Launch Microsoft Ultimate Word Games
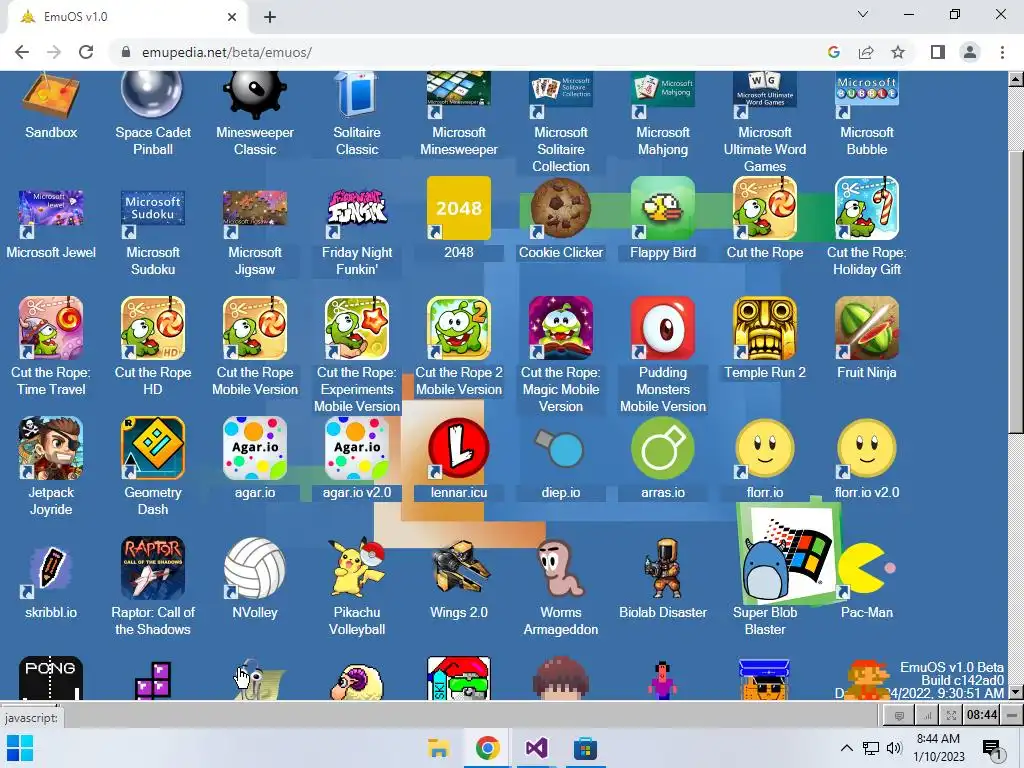Image resolution: width=1024 pixels, height=768 pixels. coord(764,96)
